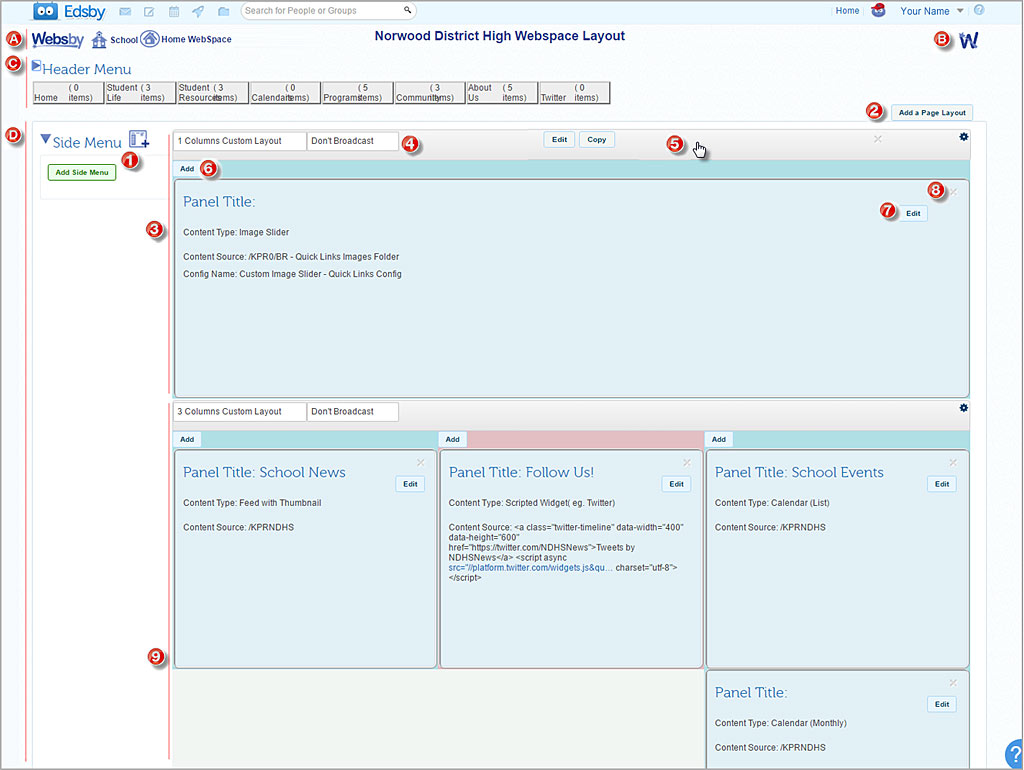Select the Home header menu item

coord(69,93)
